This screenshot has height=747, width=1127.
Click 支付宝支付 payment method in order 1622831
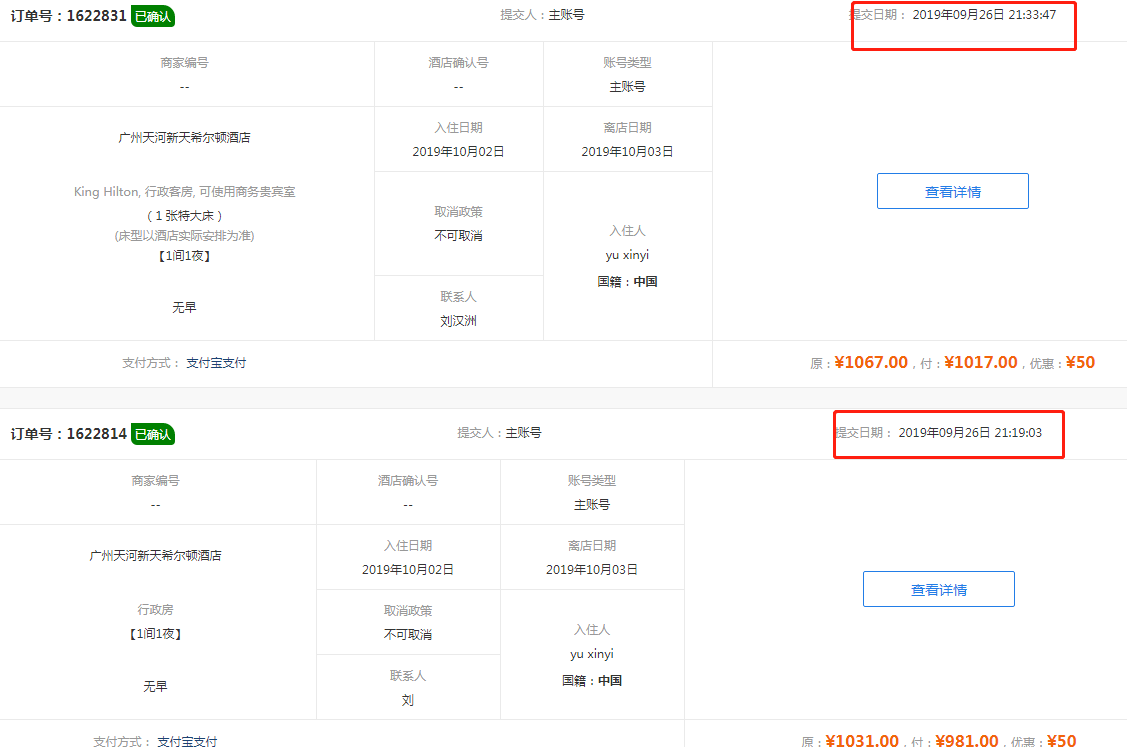coord(216,363)
